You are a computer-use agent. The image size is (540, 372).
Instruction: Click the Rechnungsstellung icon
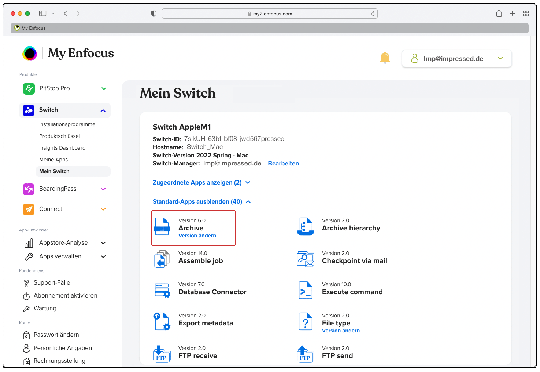pos(26,361)
